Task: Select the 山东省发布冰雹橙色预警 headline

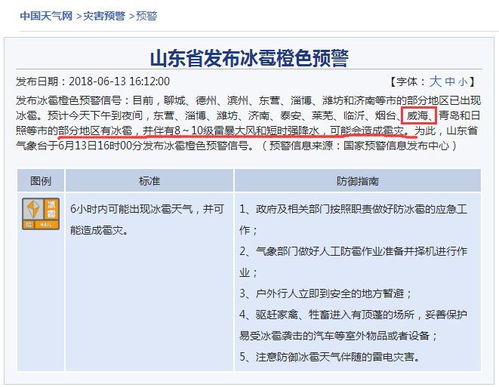Action: (249, 58)
